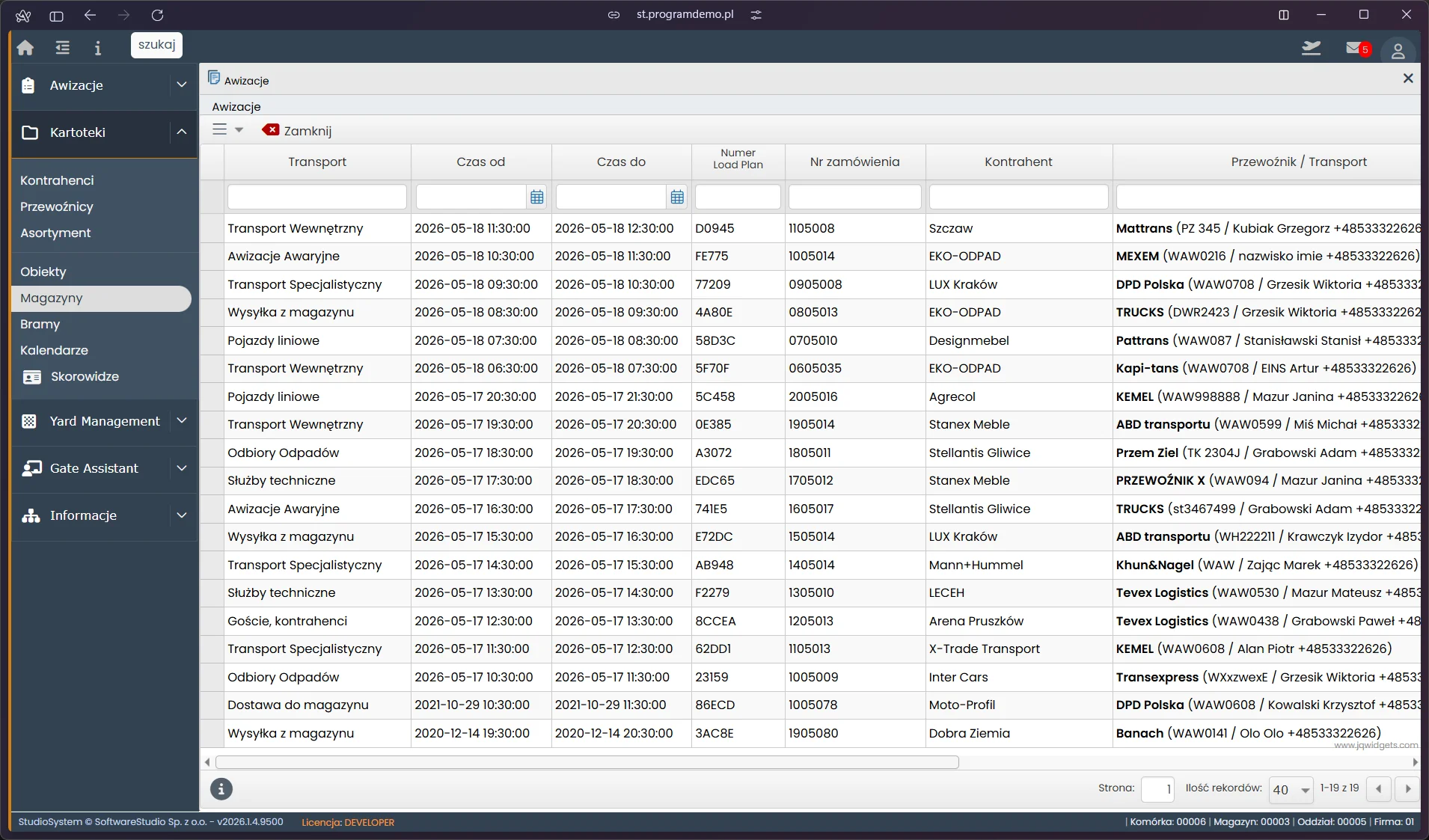Open the info icon in top bar
The height and width of the screenshot is (840, 1429).
[97, 48]
